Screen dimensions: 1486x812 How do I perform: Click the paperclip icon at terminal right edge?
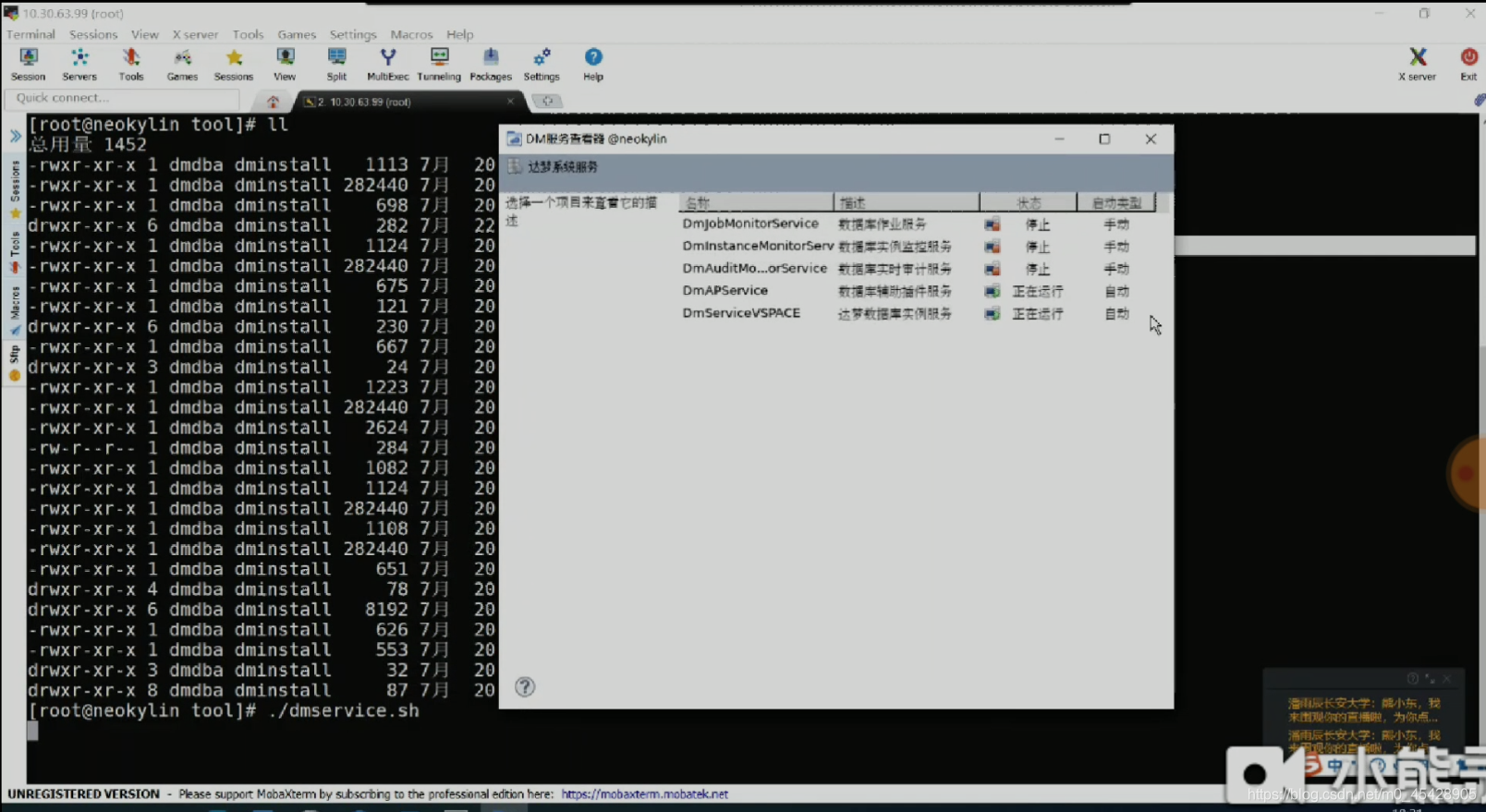pyautogui.click(x=1480, y=100)
